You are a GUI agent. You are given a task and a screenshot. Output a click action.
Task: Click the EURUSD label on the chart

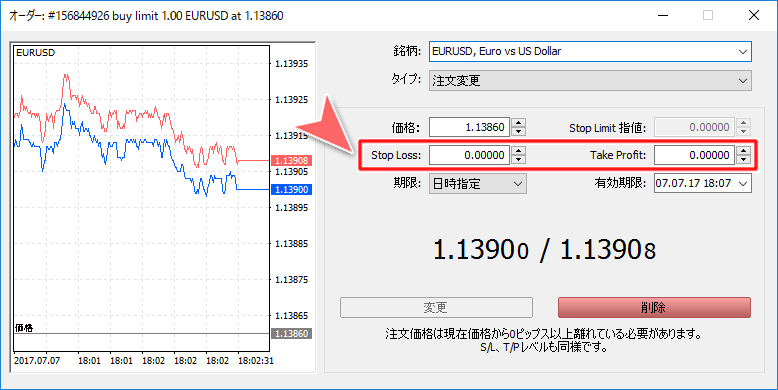click(36, 53)
